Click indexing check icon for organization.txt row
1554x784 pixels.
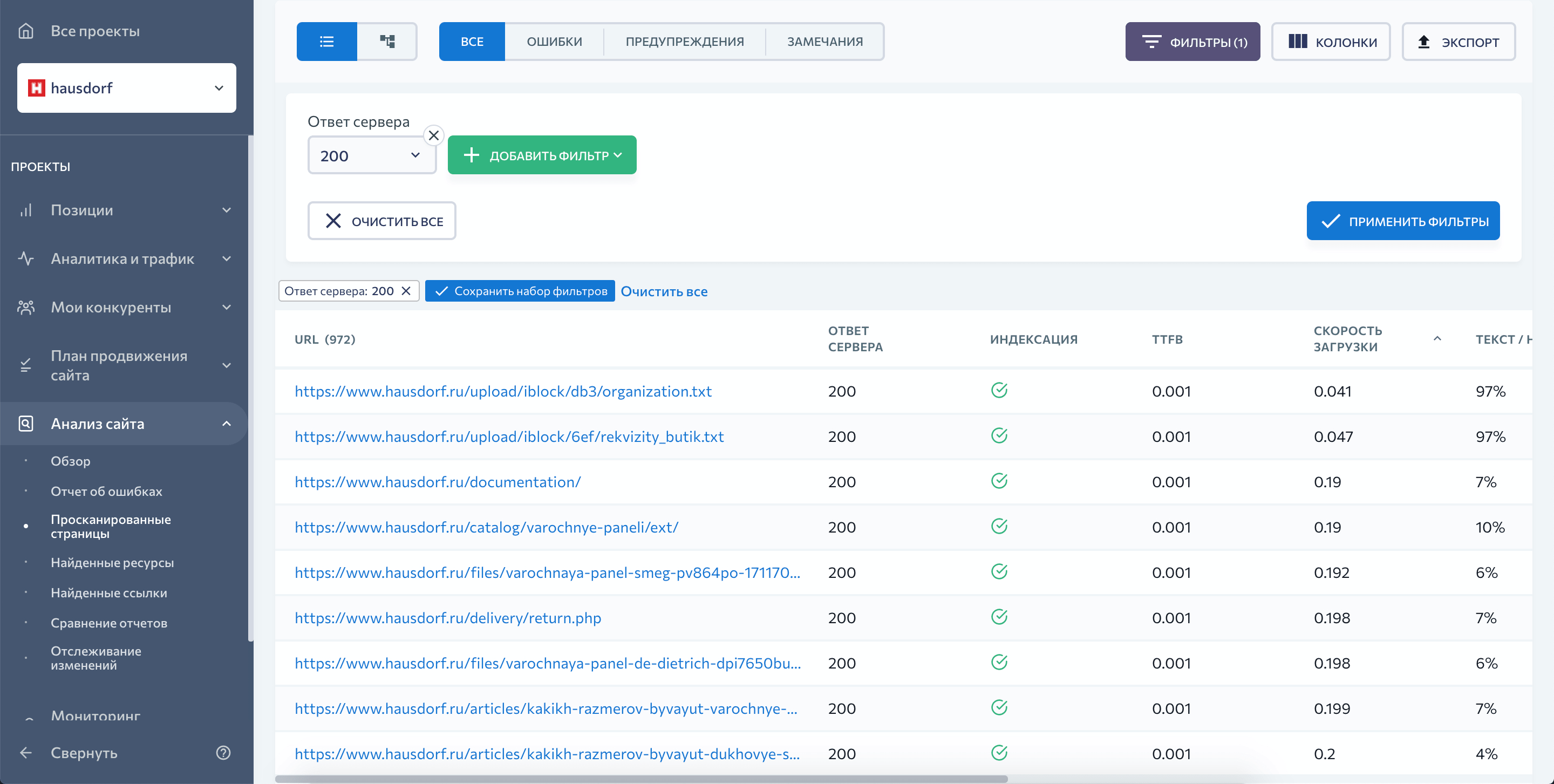(999, 390)
